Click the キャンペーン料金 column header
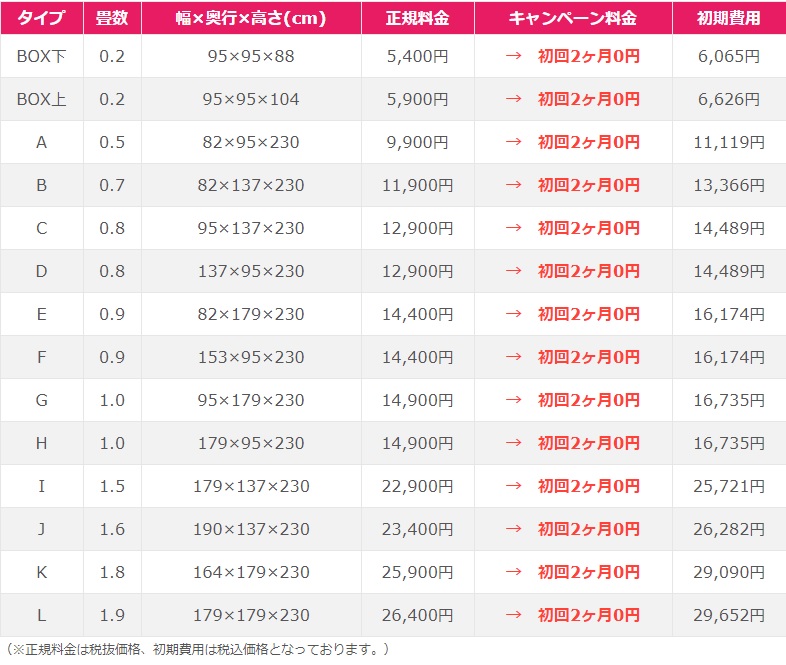The width and height of the screenshot is (786, 665). click(x=573, y=18)
